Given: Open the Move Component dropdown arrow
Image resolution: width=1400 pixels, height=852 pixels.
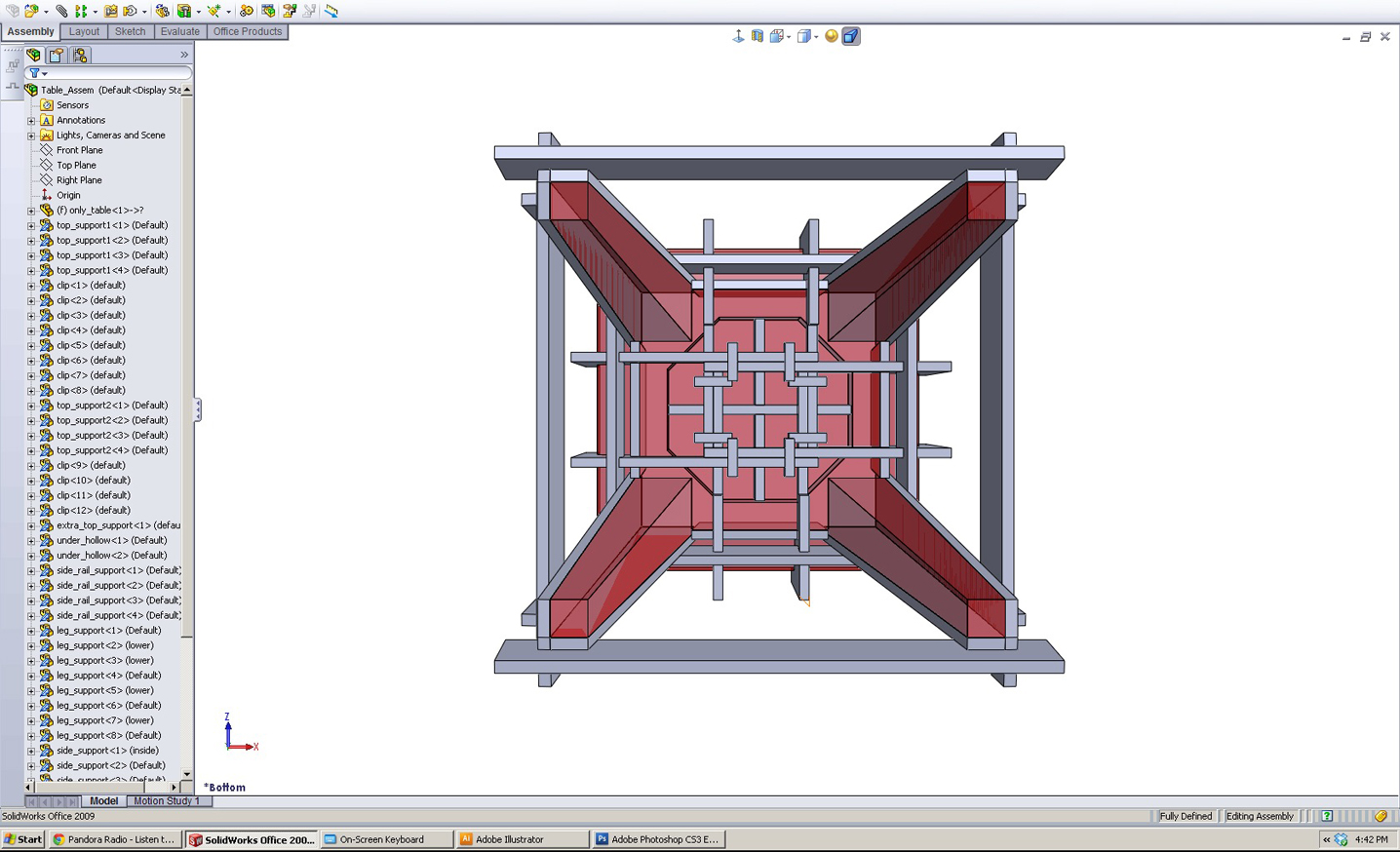Looking at the screenshot, I should point(144,12).
